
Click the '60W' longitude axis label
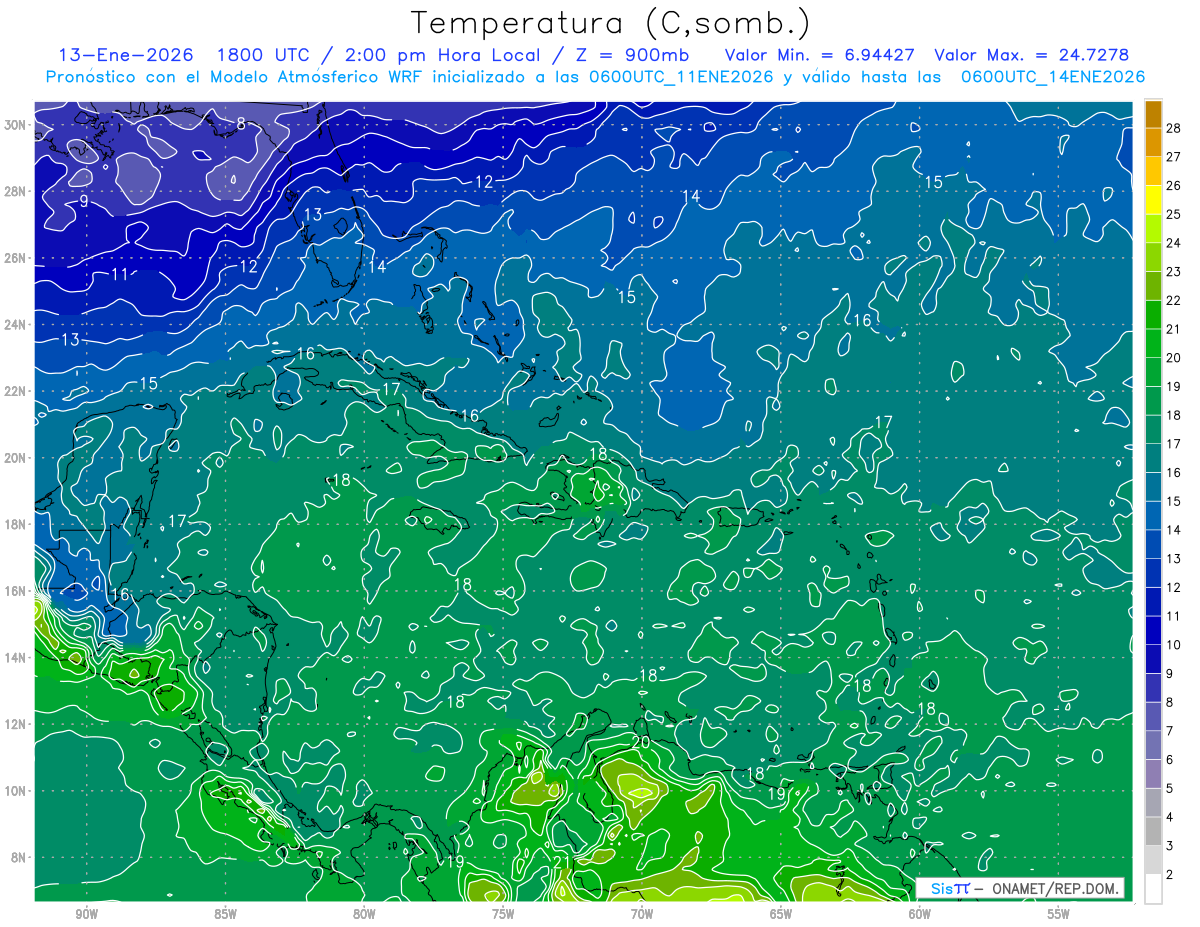click(x=920, y=915)
